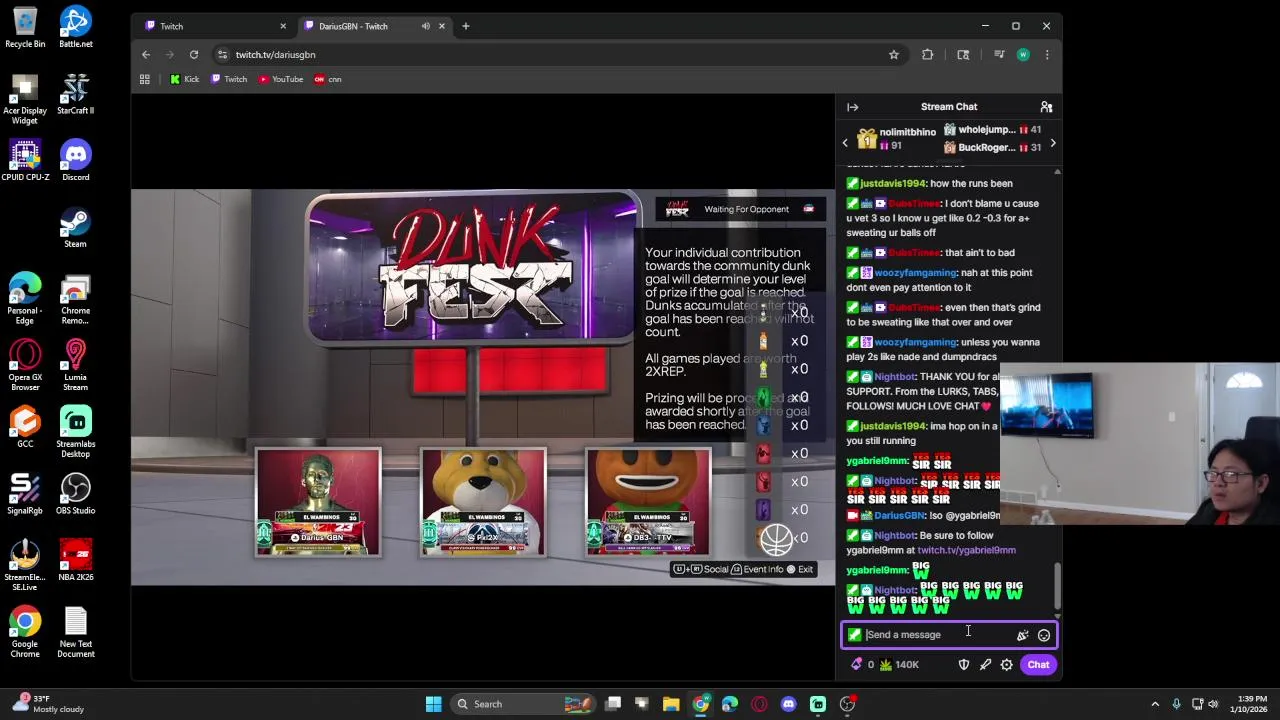Open Windows Start menu

(x=433, y=704)
